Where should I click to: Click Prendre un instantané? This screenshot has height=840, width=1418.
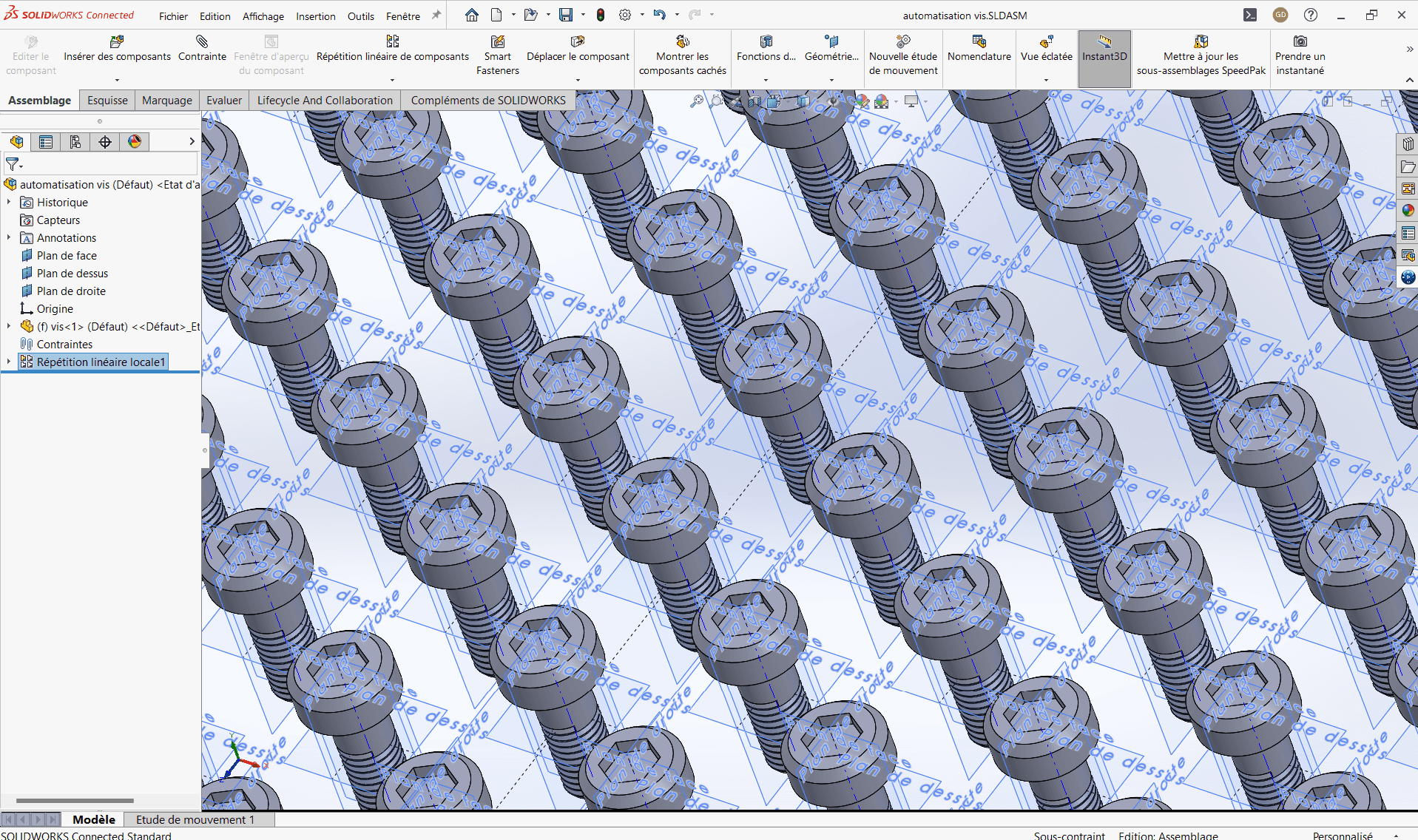1300,55
